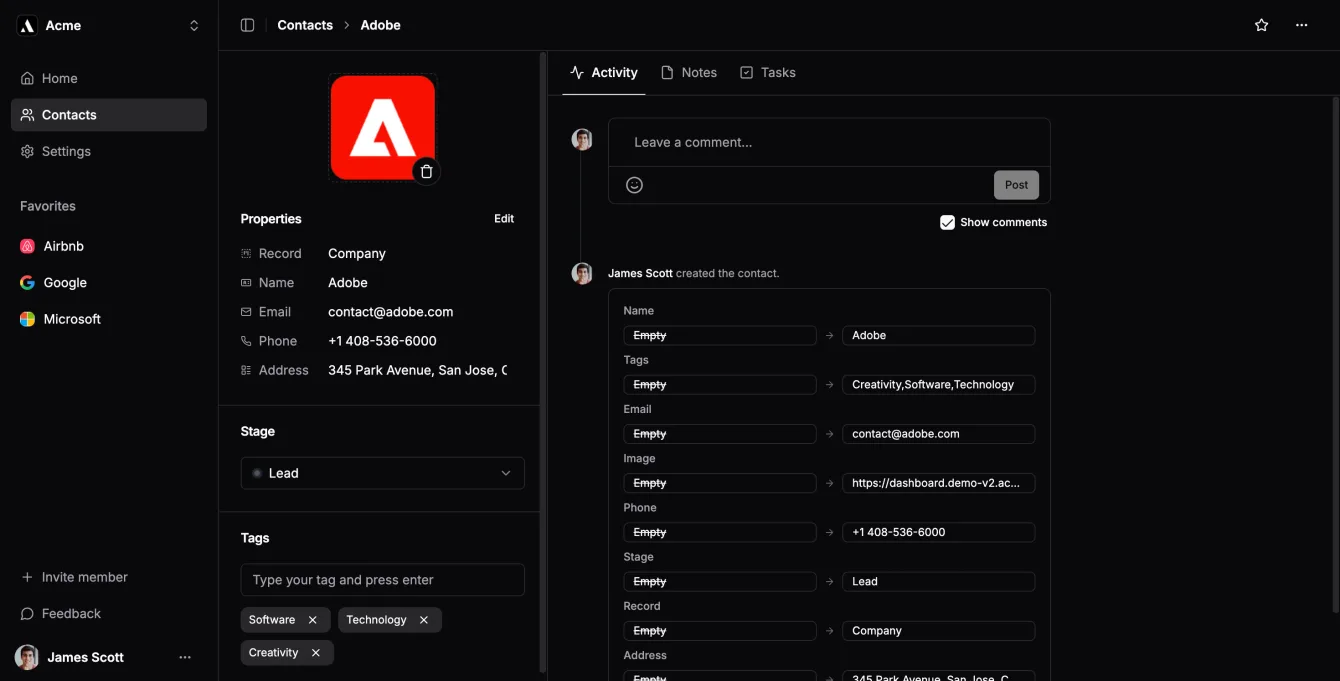Click the emoji picker in comment box
The width and height of the screenshot is (1340, 681).
[634, 184]
